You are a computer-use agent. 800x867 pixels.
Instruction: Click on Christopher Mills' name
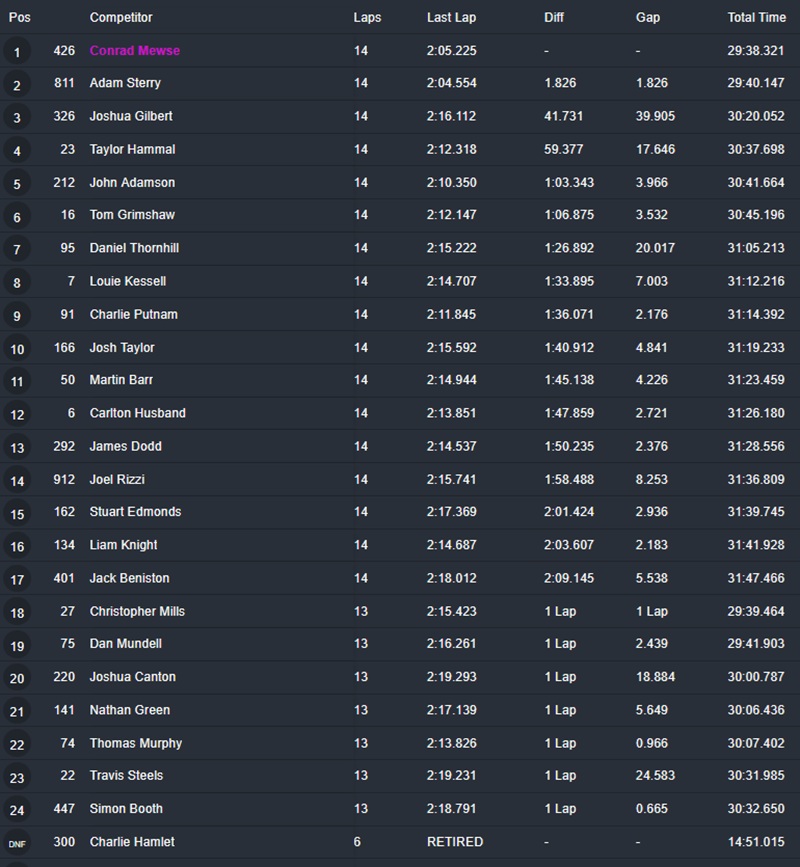(137, 611)
